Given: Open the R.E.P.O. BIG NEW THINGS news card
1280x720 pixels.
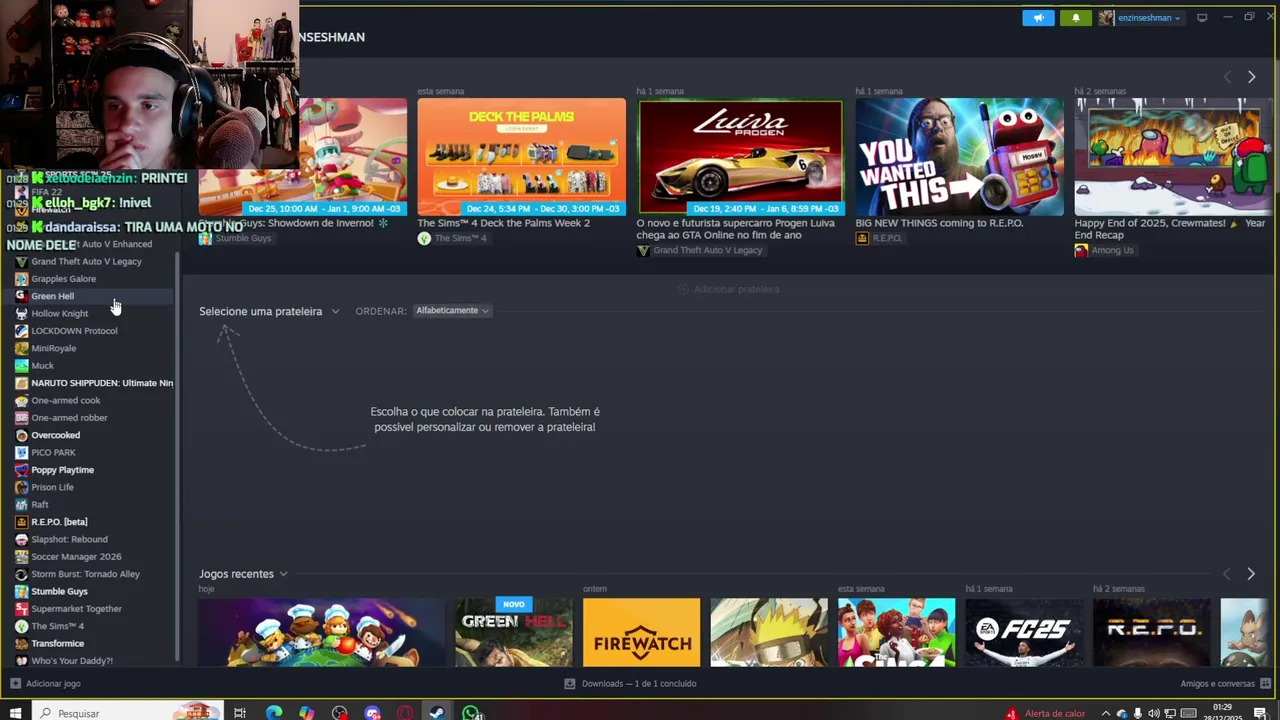Looking at the screenshot, I should pyautogui.click(x=959, y=157).
